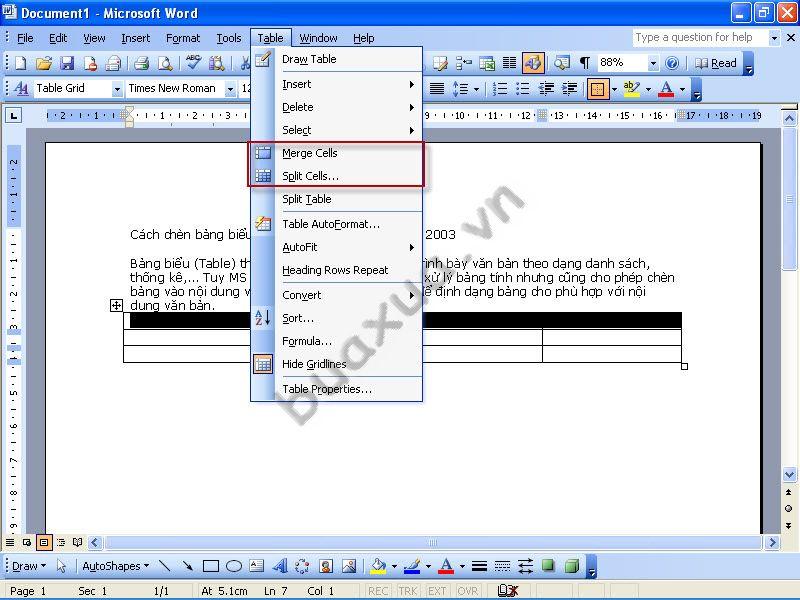Click the Read button on toolbar
Screen dimensions: 800x600
pos(716,63)
